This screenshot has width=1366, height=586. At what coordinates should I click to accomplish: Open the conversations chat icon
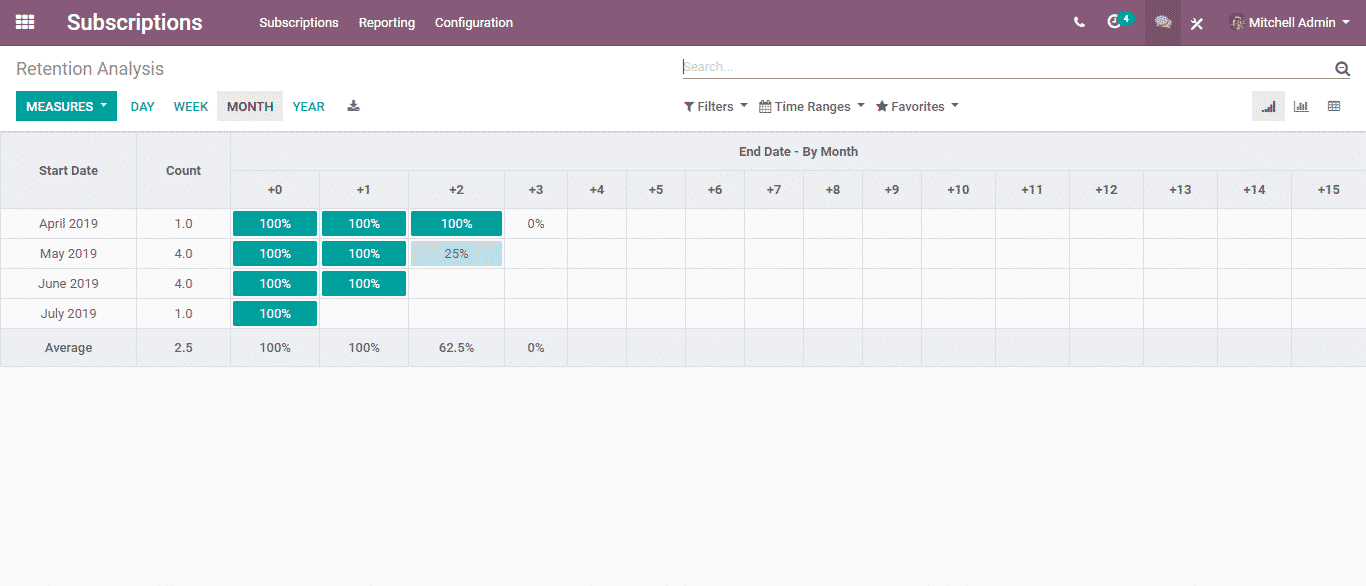point(1162,22)
